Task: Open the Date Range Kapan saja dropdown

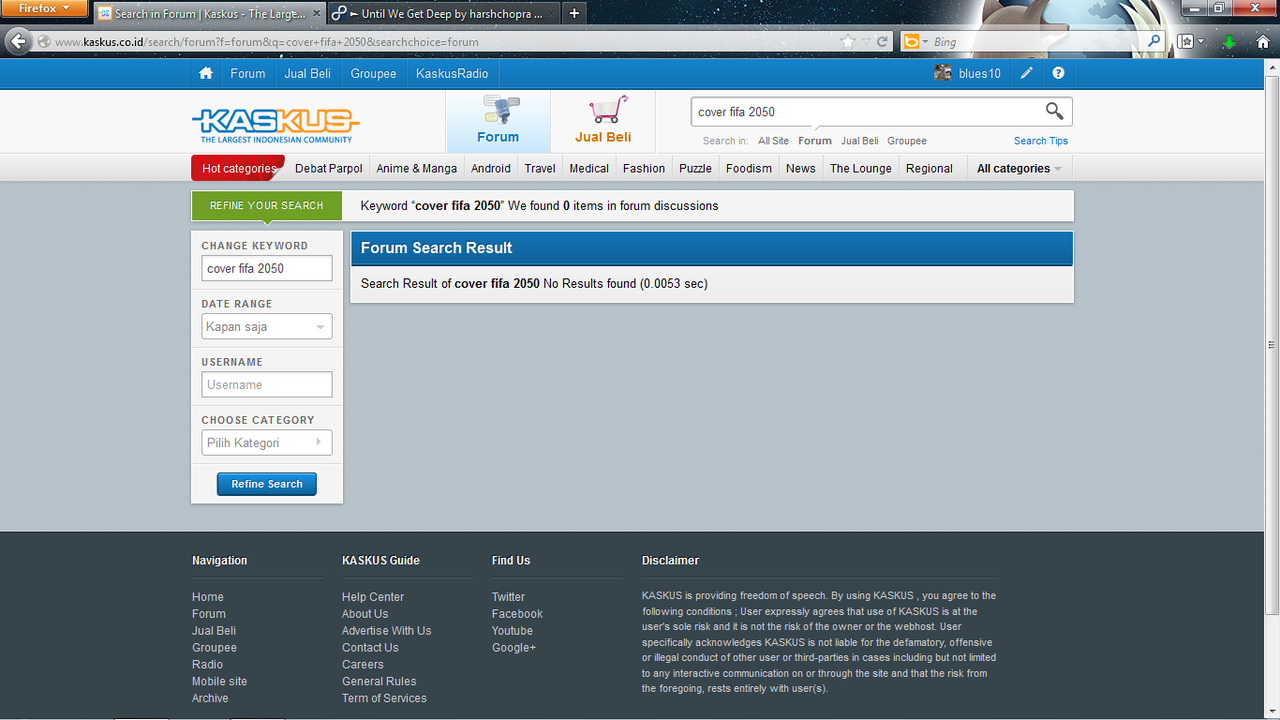Action: click(267, 327)
